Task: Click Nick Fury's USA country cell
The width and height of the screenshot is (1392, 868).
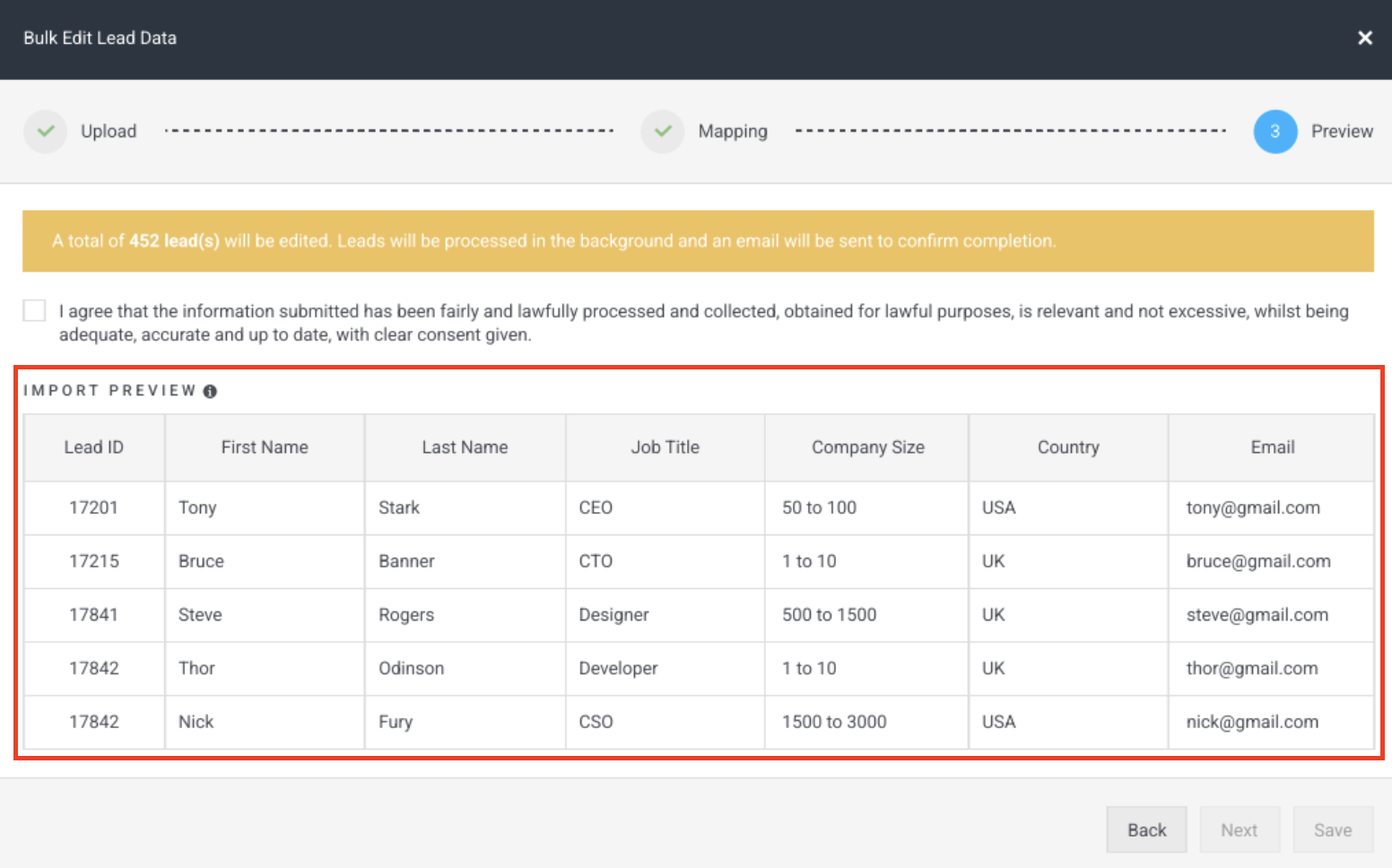Action: coord(1068,722)
